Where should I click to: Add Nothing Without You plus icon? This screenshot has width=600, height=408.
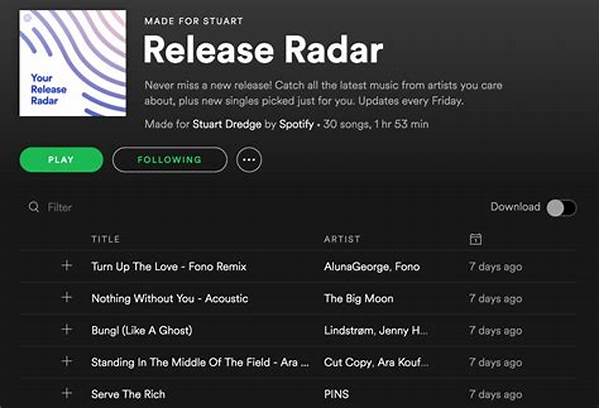pyautogui.click(x=67, y=297)
